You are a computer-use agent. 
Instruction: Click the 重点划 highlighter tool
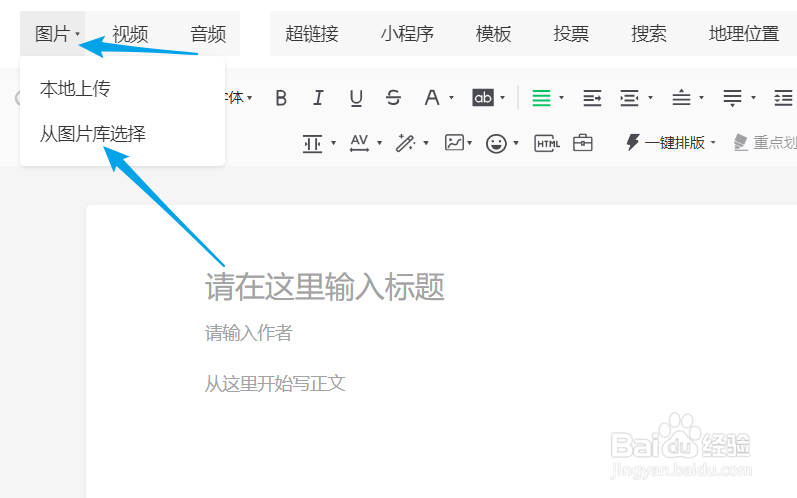[765, 143]
